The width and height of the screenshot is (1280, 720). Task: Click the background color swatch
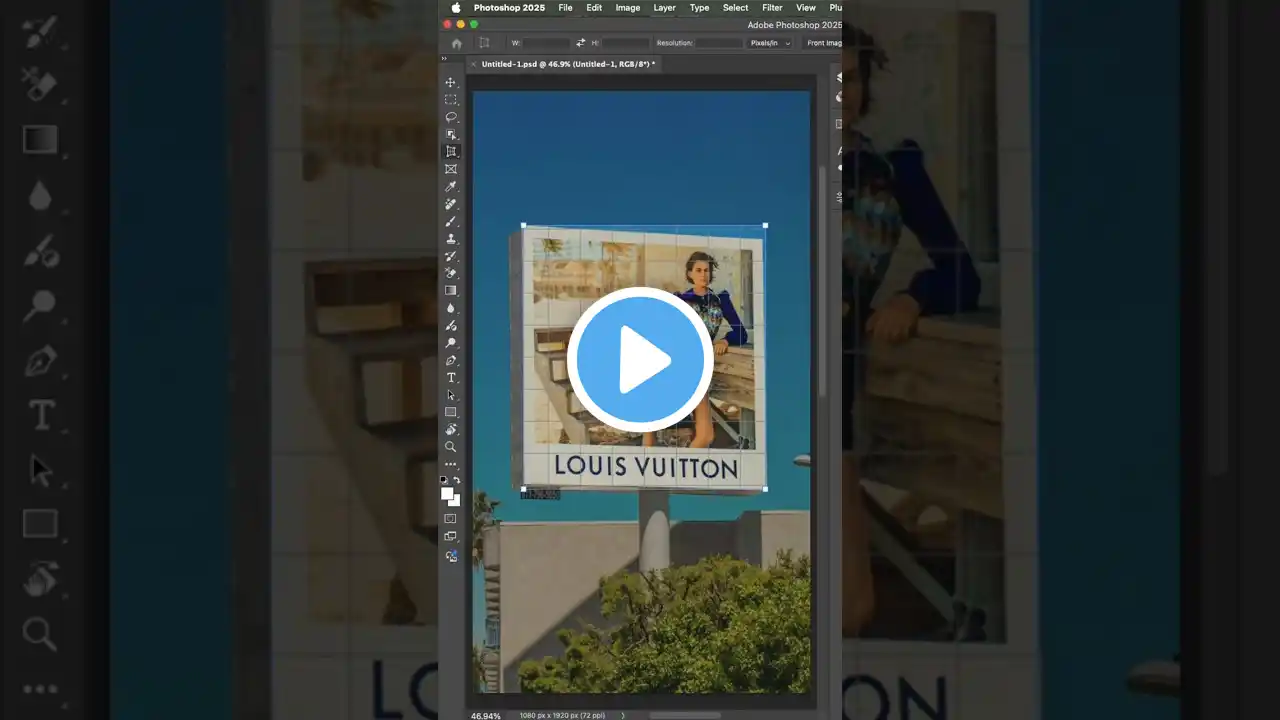(455, 500)
